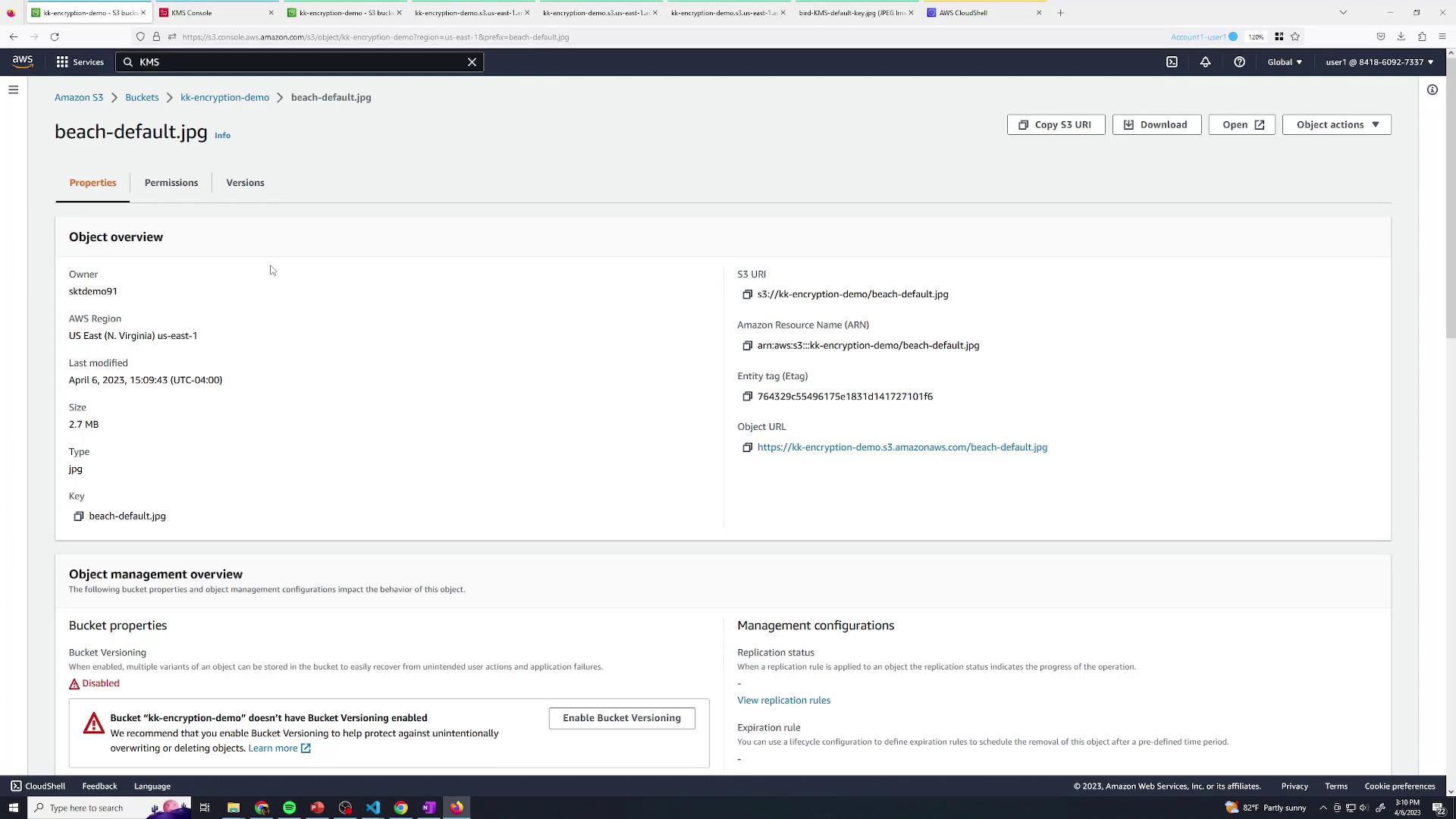Click Enable Bucket Versioning button
The width and height of the screenshot is (1456, 819).
(x=621, y=718)
